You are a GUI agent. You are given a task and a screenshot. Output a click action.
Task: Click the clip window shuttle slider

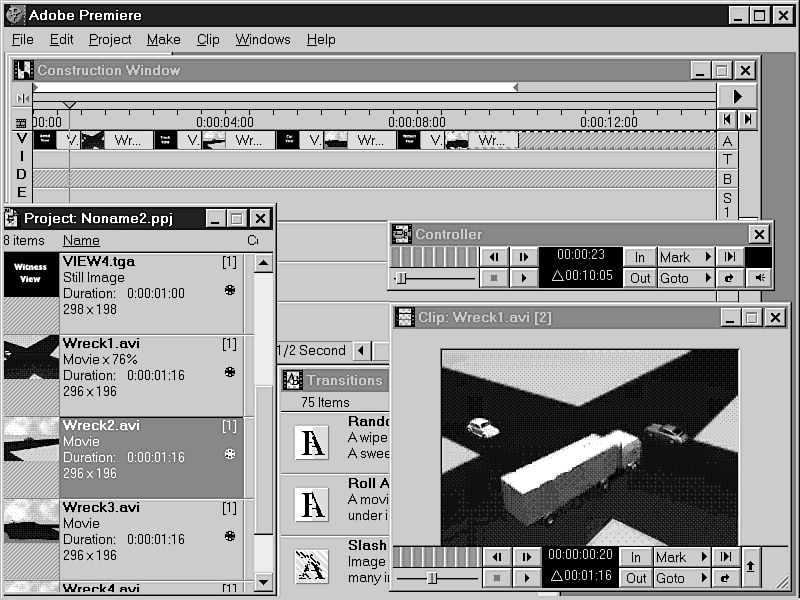(x=432, y=578)
